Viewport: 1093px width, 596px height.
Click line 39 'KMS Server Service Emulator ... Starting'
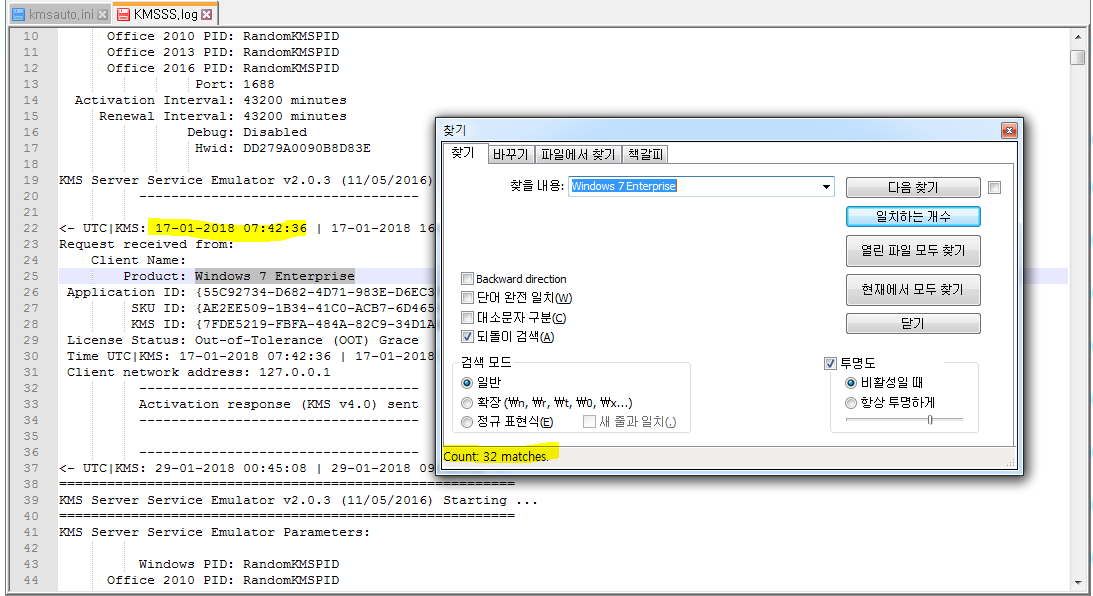(298, 501)
